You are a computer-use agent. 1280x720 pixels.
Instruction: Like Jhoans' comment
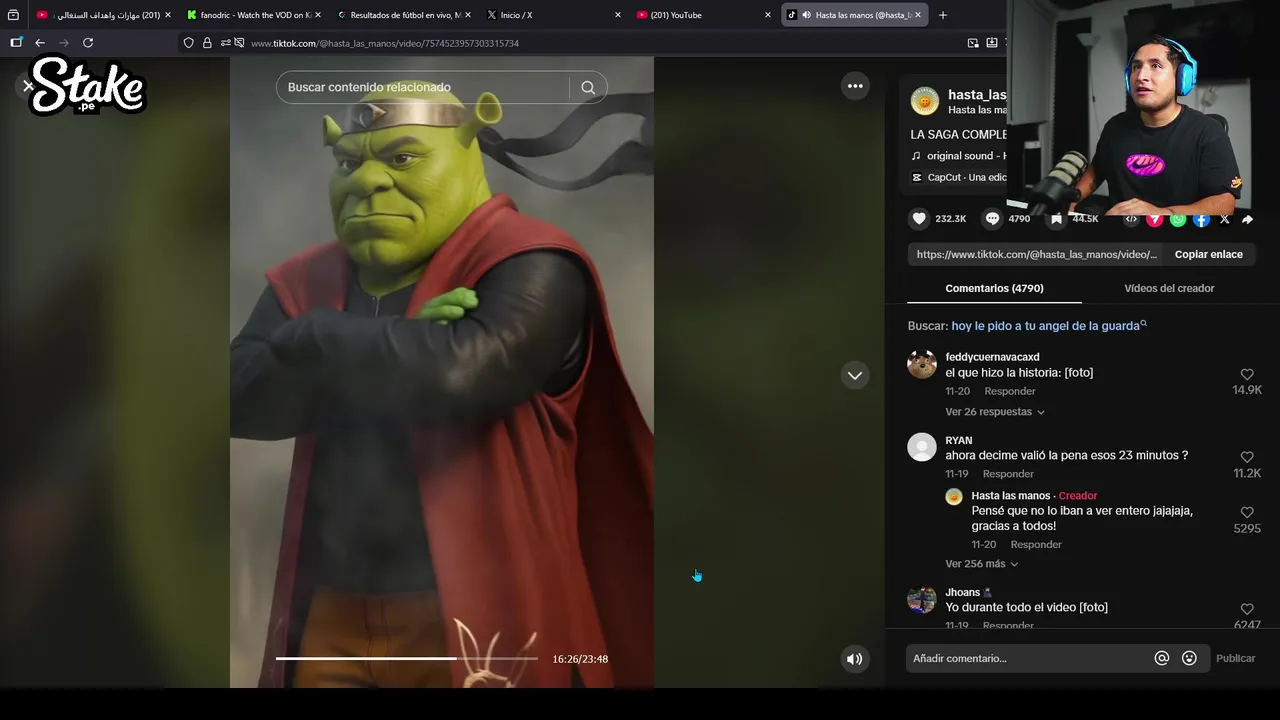click(1247, 609)
